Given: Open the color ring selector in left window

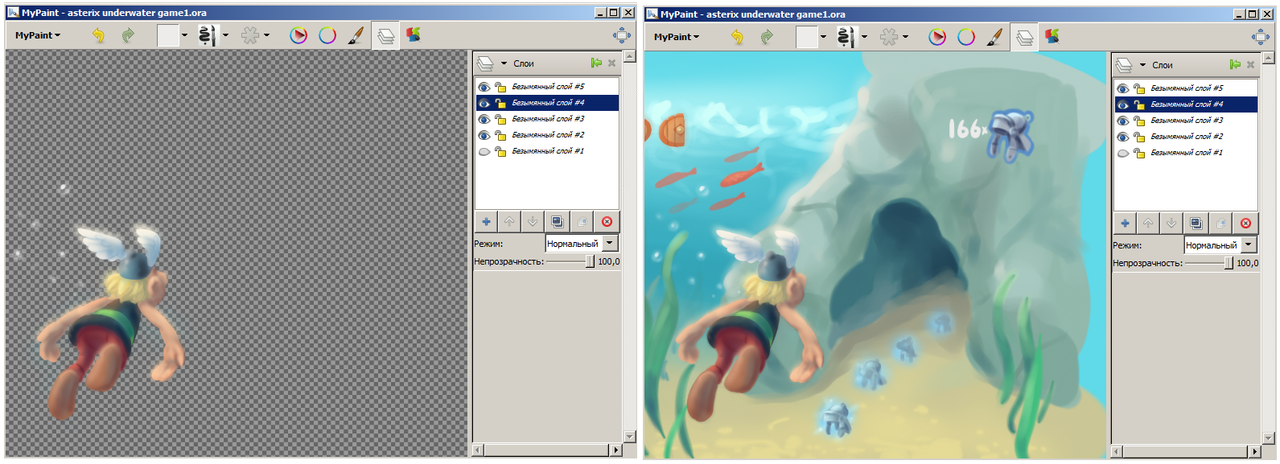Looking at the screenshot, I should (x=327, y=36).
